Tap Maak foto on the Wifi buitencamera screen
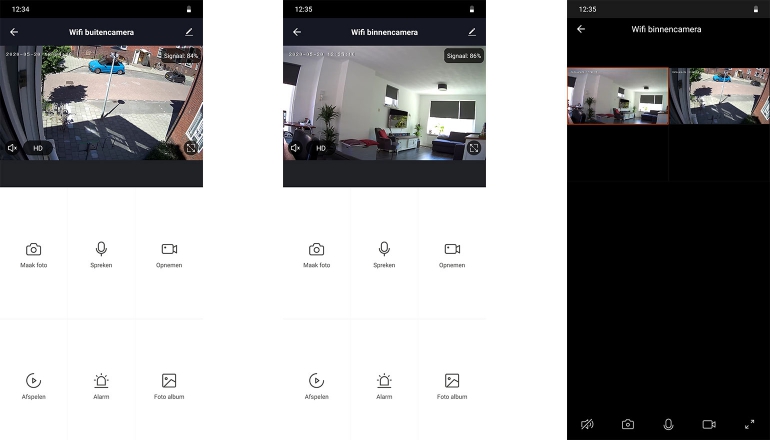 pos(34,254)
